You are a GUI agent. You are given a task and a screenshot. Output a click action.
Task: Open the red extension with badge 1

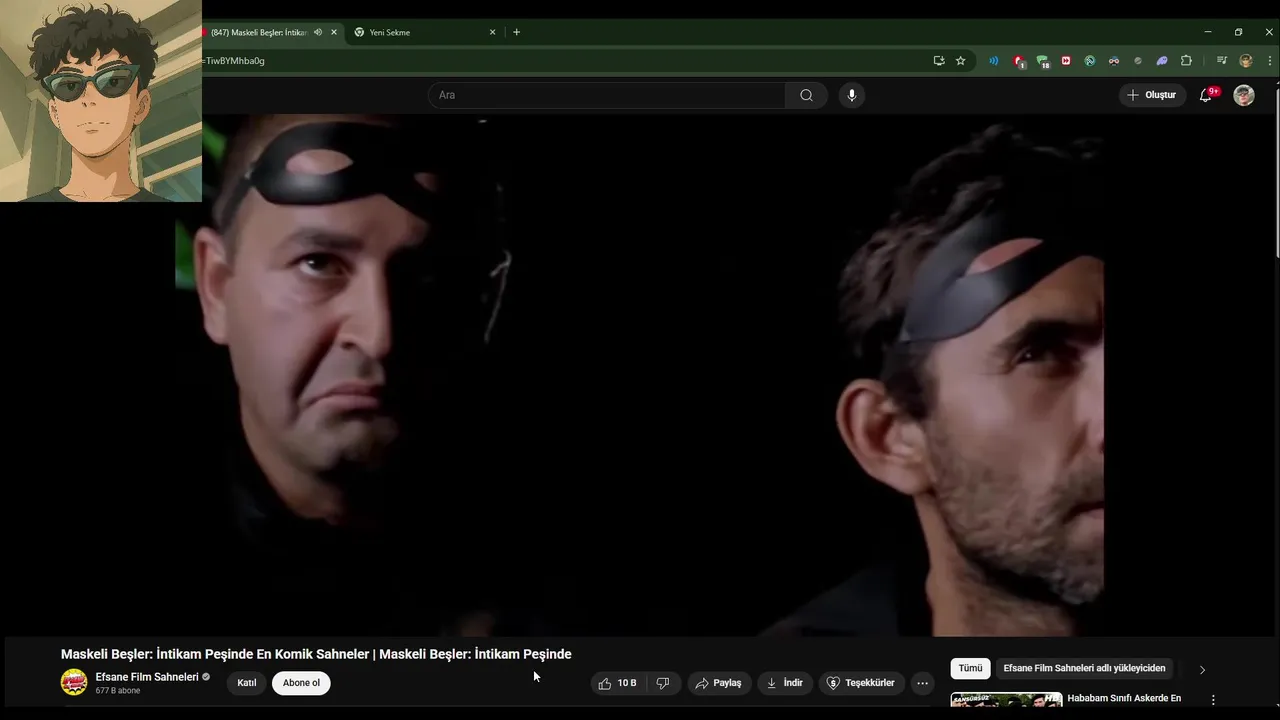coord(1018,61)
